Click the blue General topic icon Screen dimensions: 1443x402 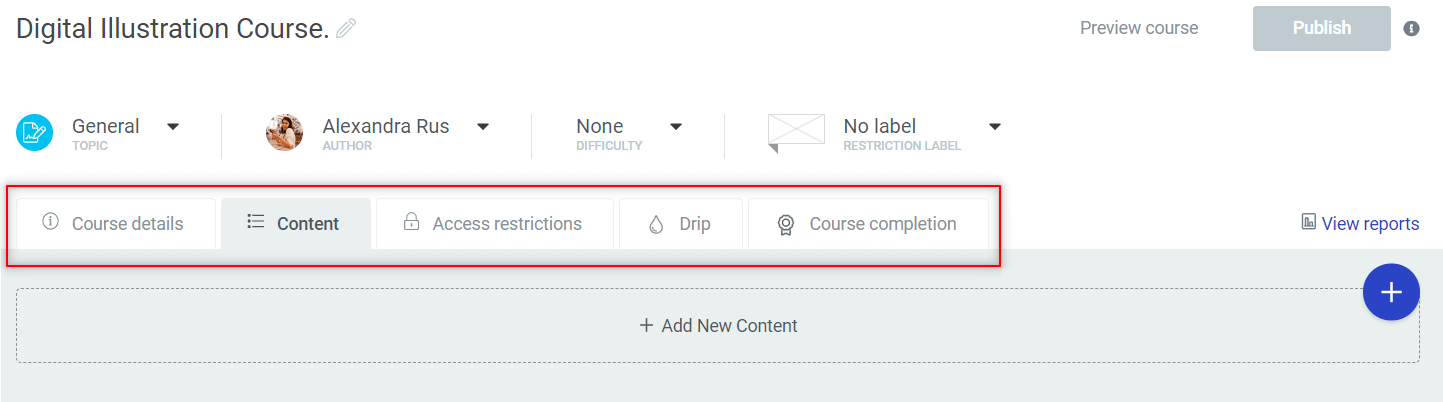34,133
